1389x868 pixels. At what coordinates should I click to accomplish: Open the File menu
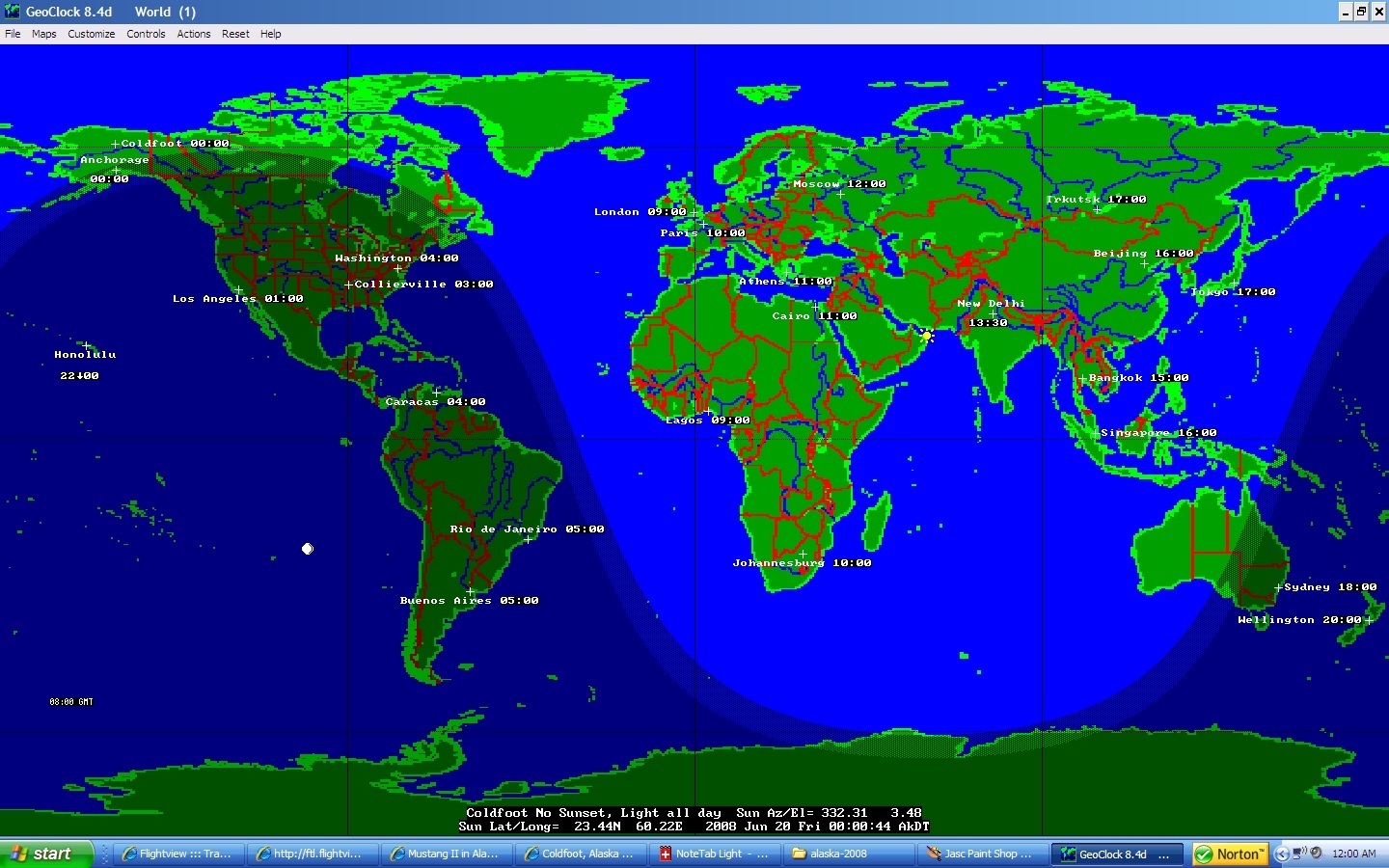(13, 34)
